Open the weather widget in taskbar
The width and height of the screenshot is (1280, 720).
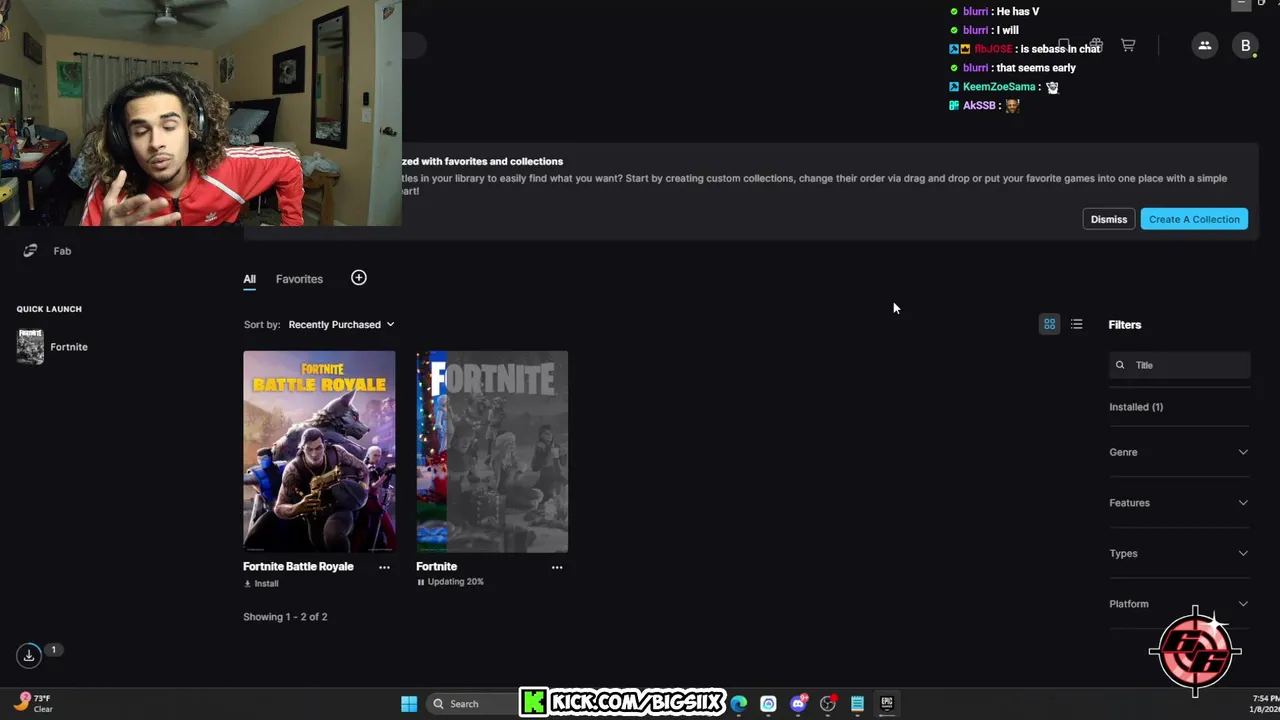pos(34,704)
